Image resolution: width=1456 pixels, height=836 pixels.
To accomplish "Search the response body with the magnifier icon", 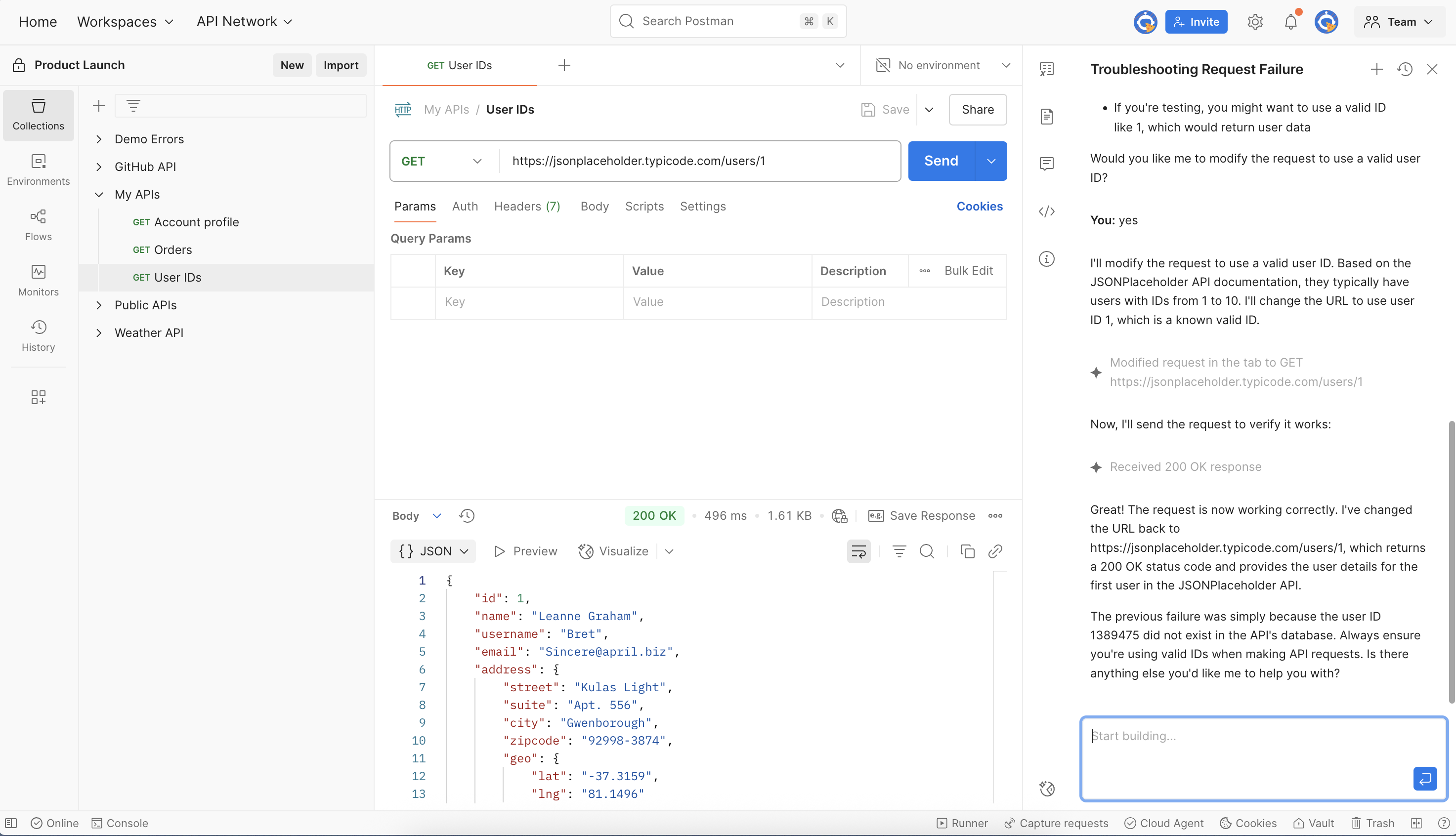I will click(927, 551).
